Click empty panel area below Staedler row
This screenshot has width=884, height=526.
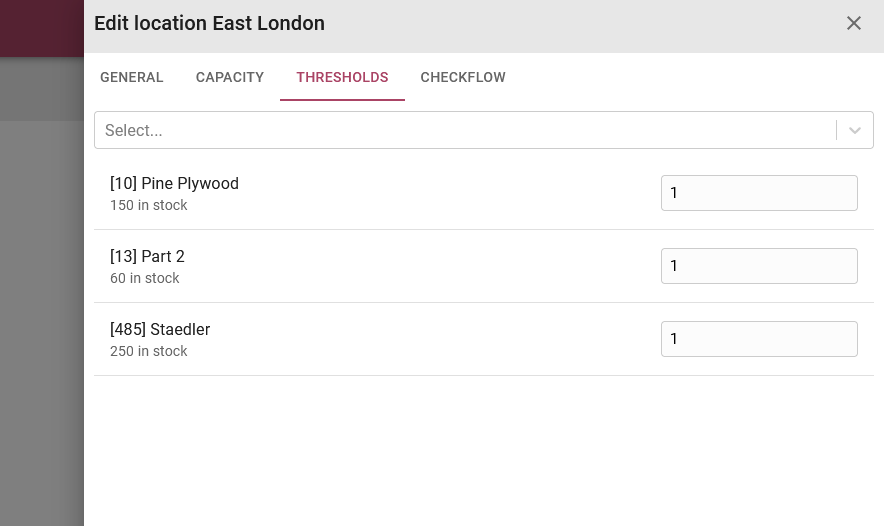(x=484, y=451)
